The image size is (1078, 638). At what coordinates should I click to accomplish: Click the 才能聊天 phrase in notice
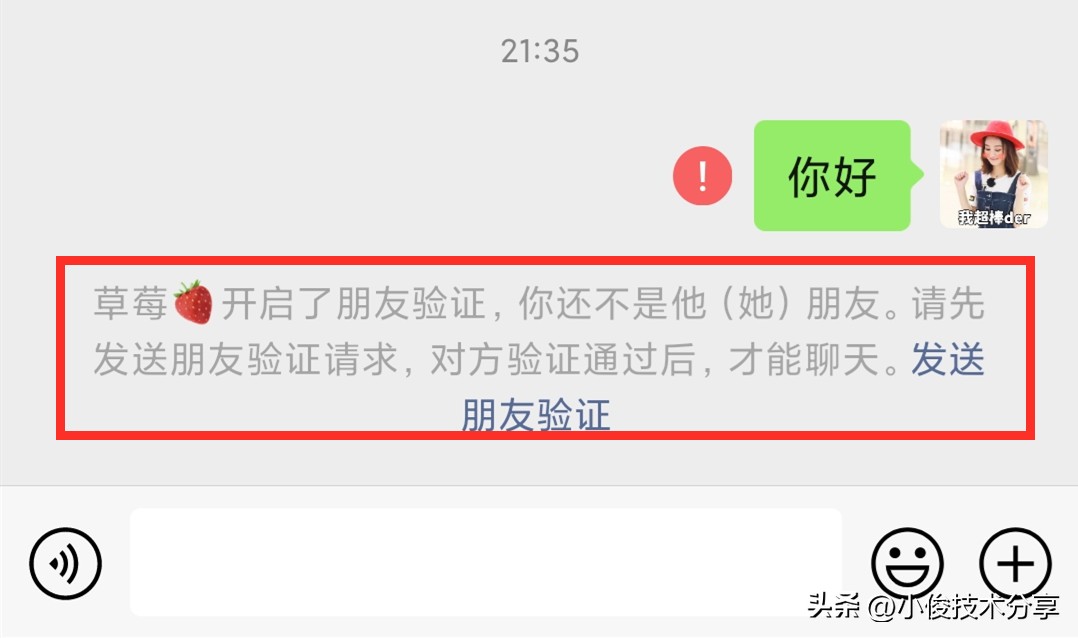(x=804, y=360)
